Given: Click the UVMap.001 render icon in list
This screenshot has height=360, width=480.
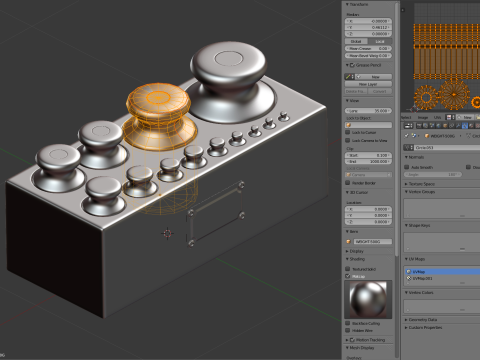Looking at the screenshot, I should tap(409, 278).
